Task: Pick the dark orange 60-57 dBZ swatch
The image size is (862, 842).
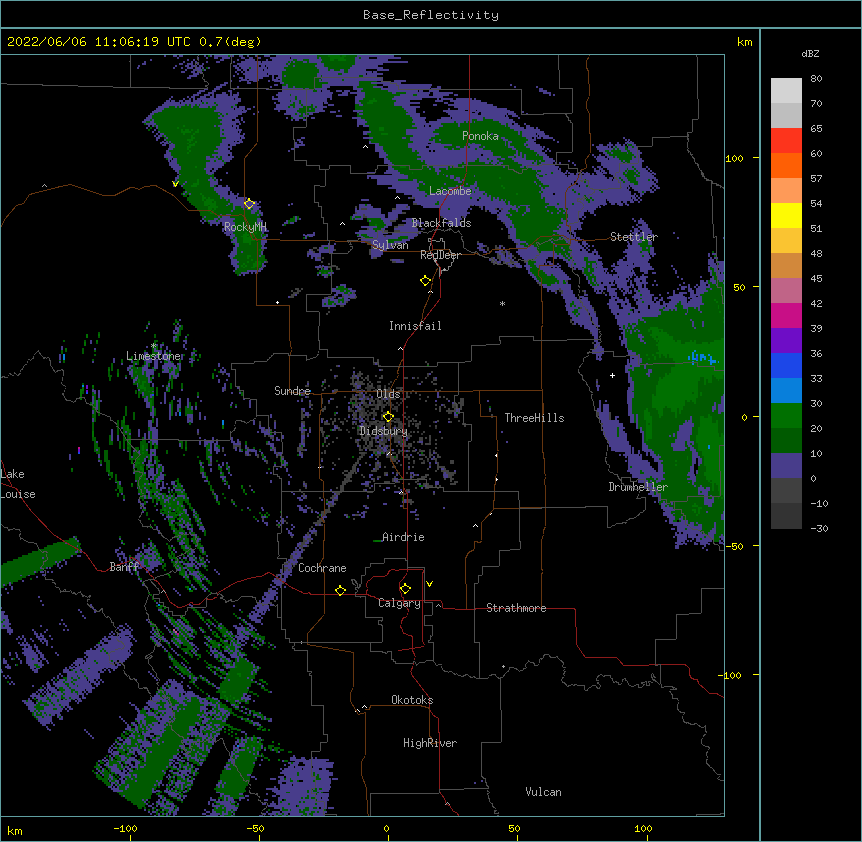Action: [786, 165]
